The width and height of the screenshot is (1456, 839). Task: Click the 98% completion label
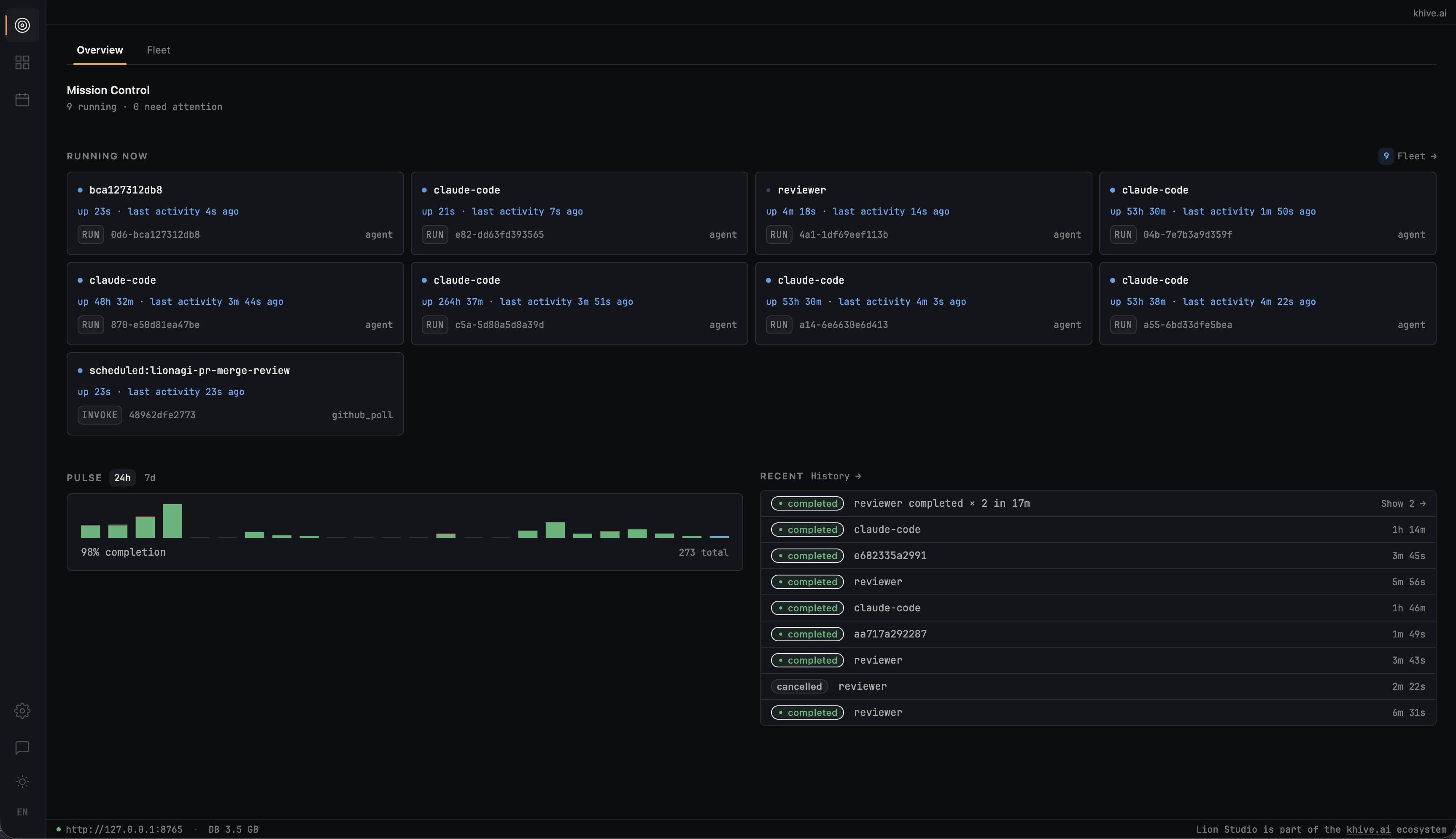123,552
